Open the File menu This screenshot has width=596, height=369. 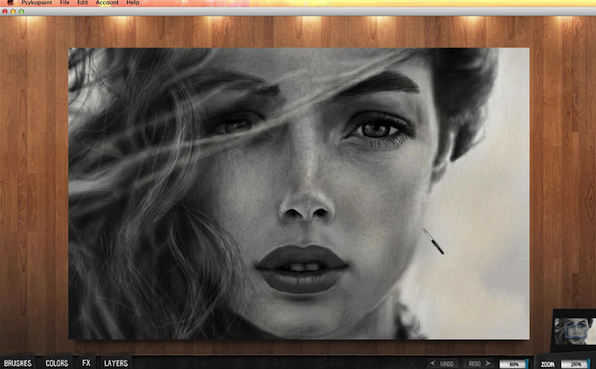[65, 2]
